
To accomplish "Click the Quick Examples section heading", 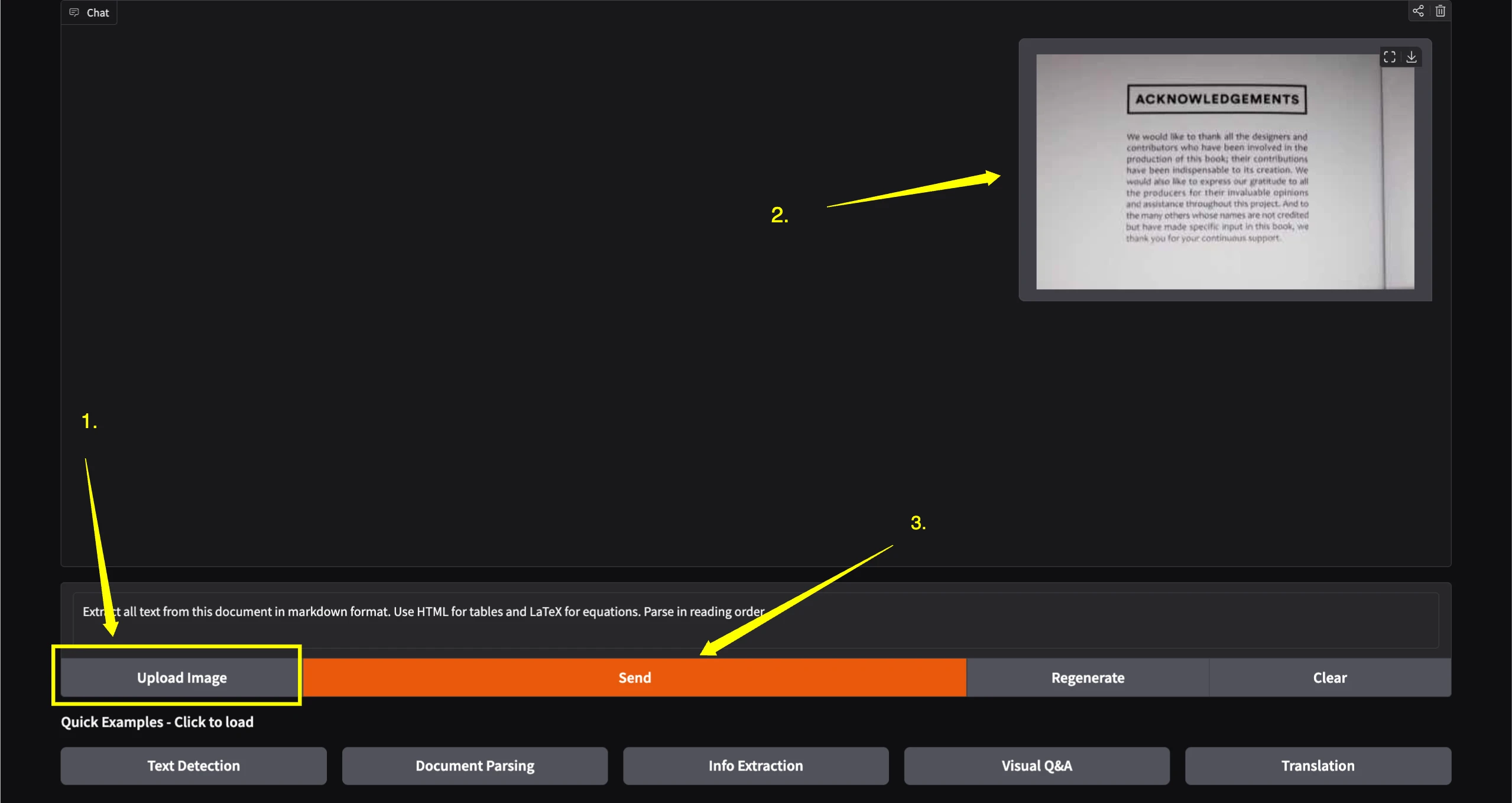I will (157, 721).
